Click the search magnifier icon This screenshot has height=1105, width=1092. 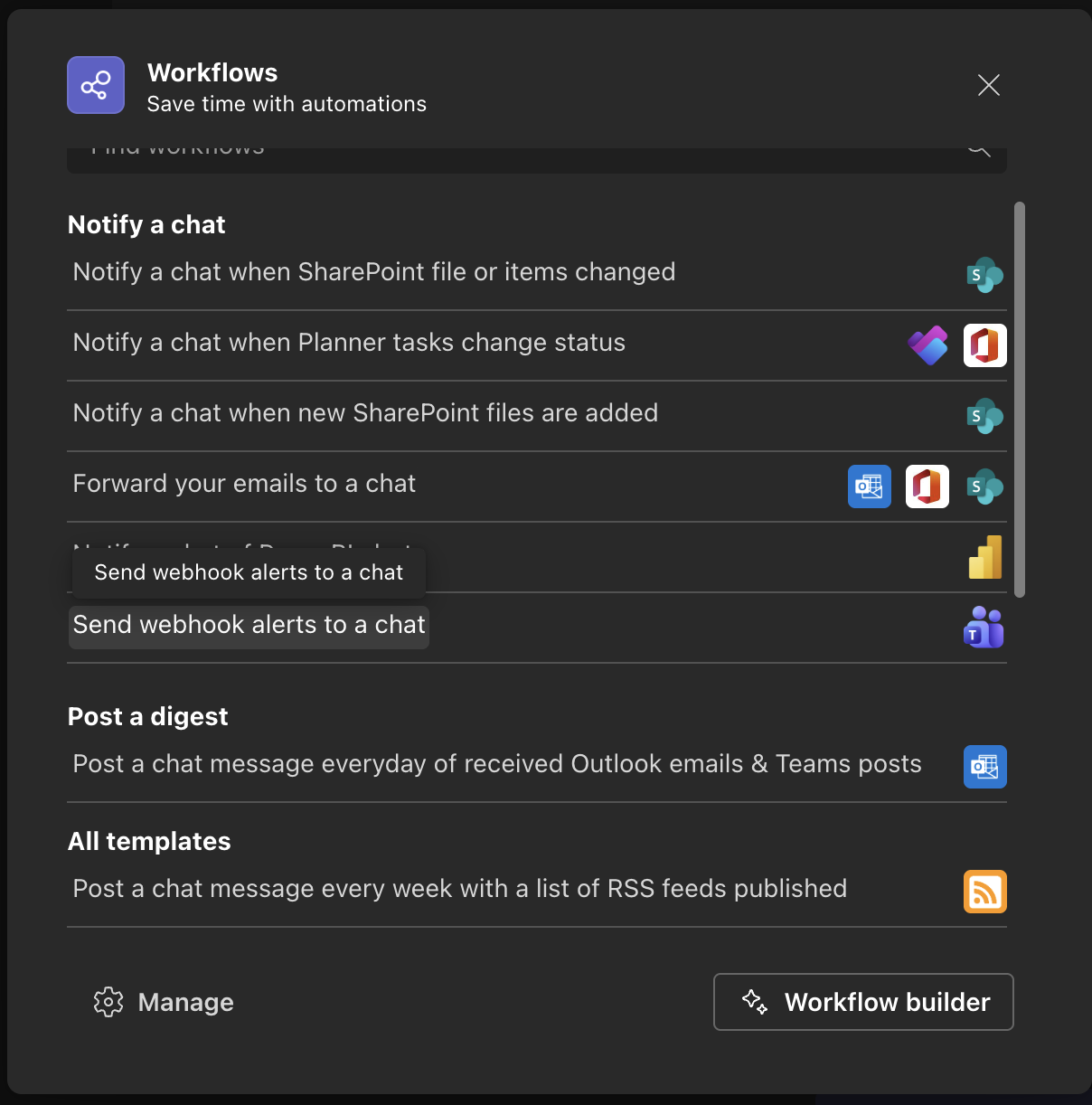[x=979, y=151]
